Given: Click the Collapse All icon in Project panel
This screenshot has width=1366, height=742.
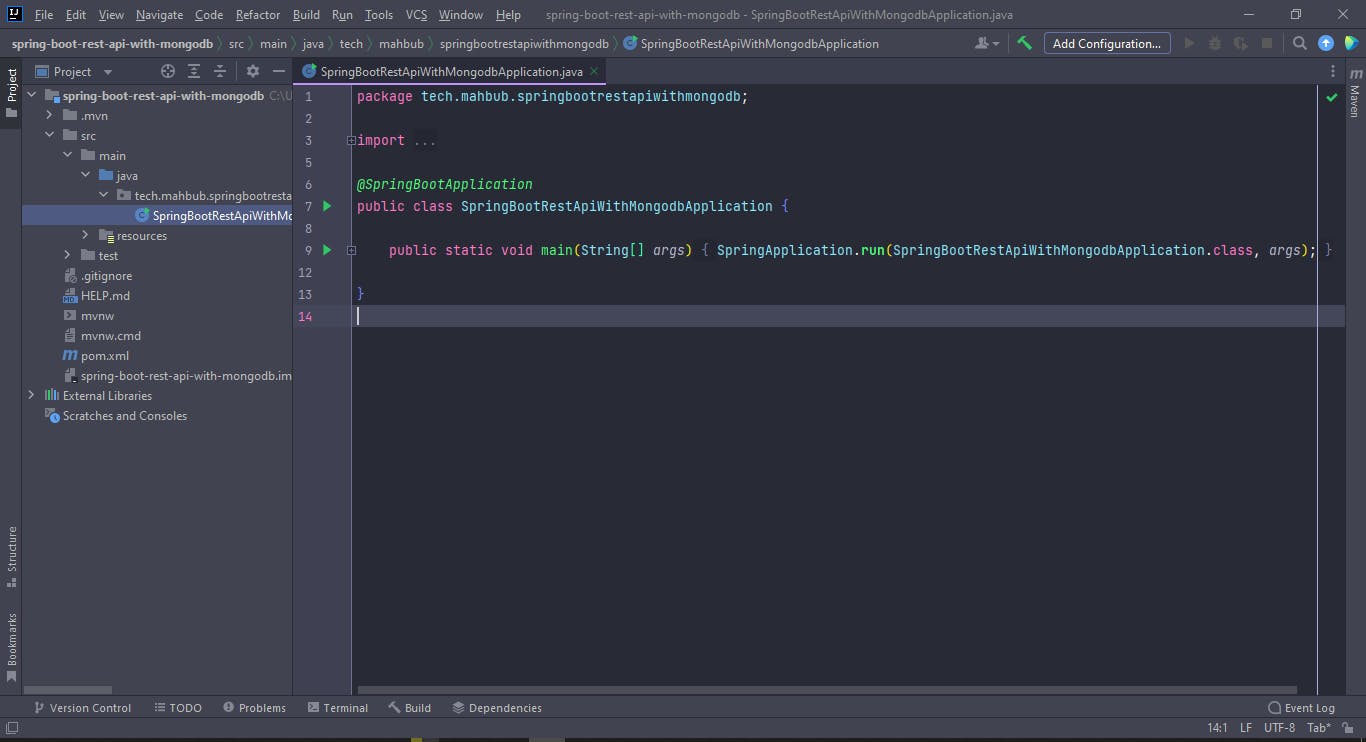Looking at the screenshot, I should click(x=220, y=71).
